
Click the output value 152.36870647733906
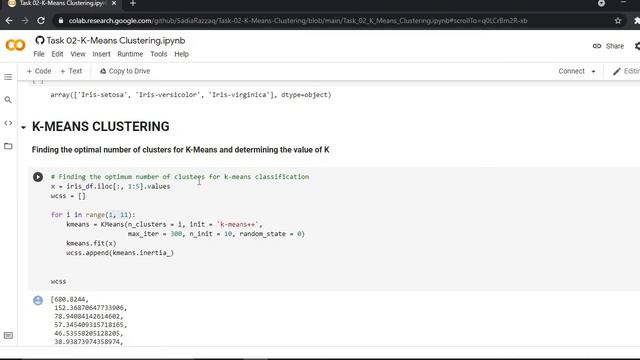91,308
